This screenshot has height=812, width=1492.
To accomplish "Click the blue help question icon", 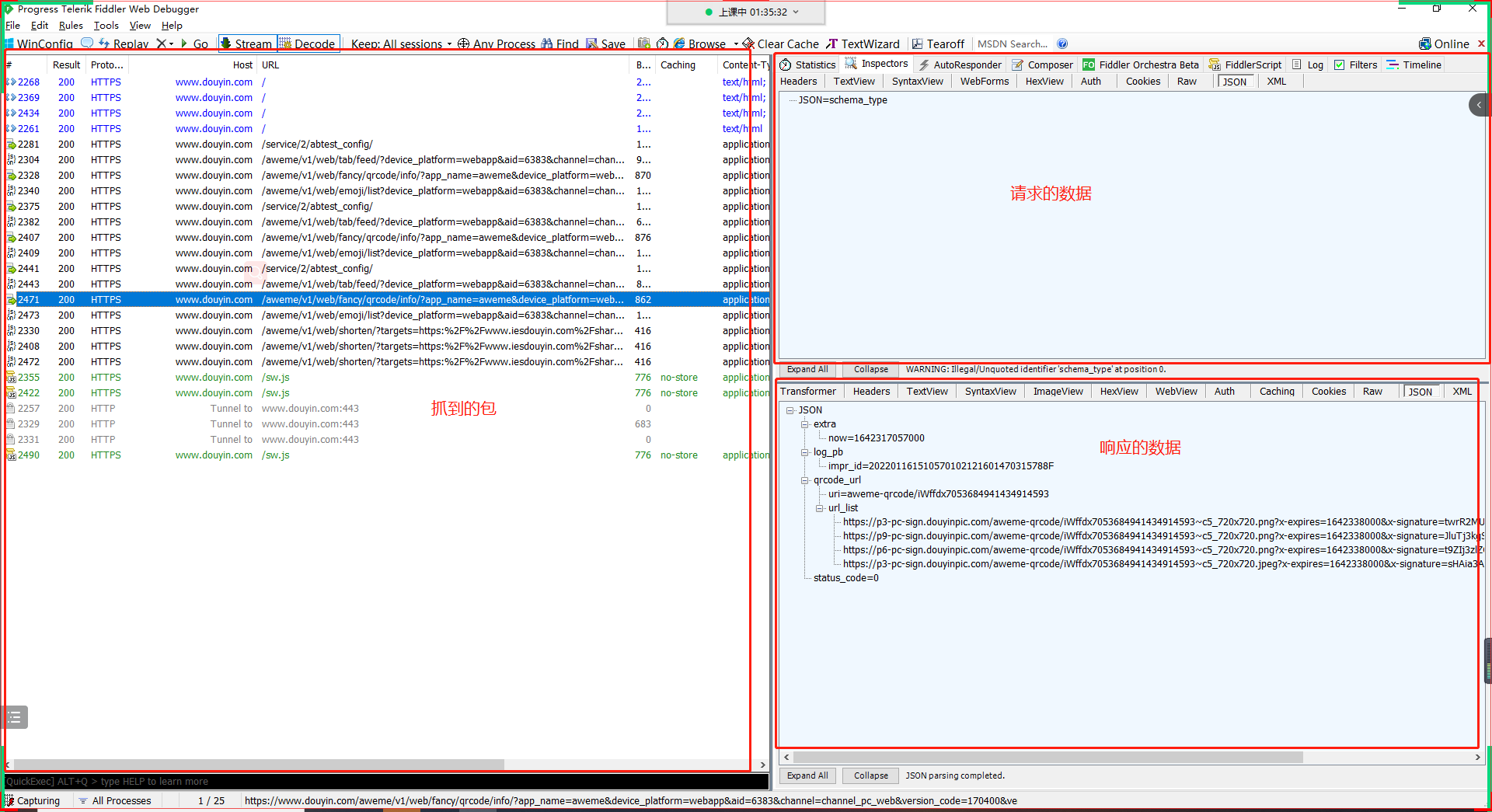I will 1062,44.
